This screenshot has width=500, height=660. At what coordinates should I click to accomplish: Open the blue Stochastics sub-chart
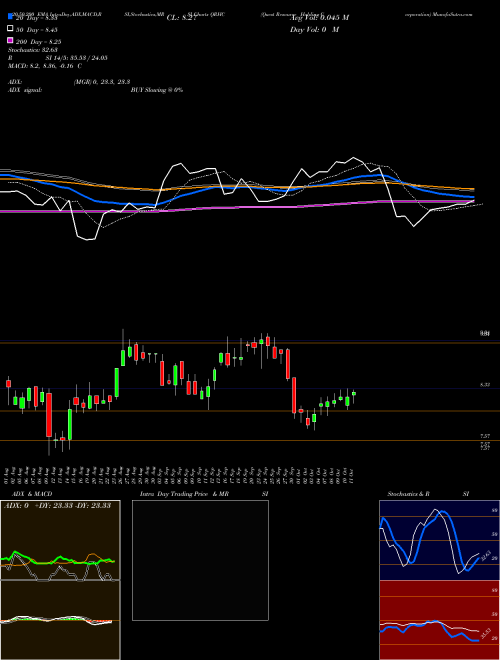tap(439, 540)
